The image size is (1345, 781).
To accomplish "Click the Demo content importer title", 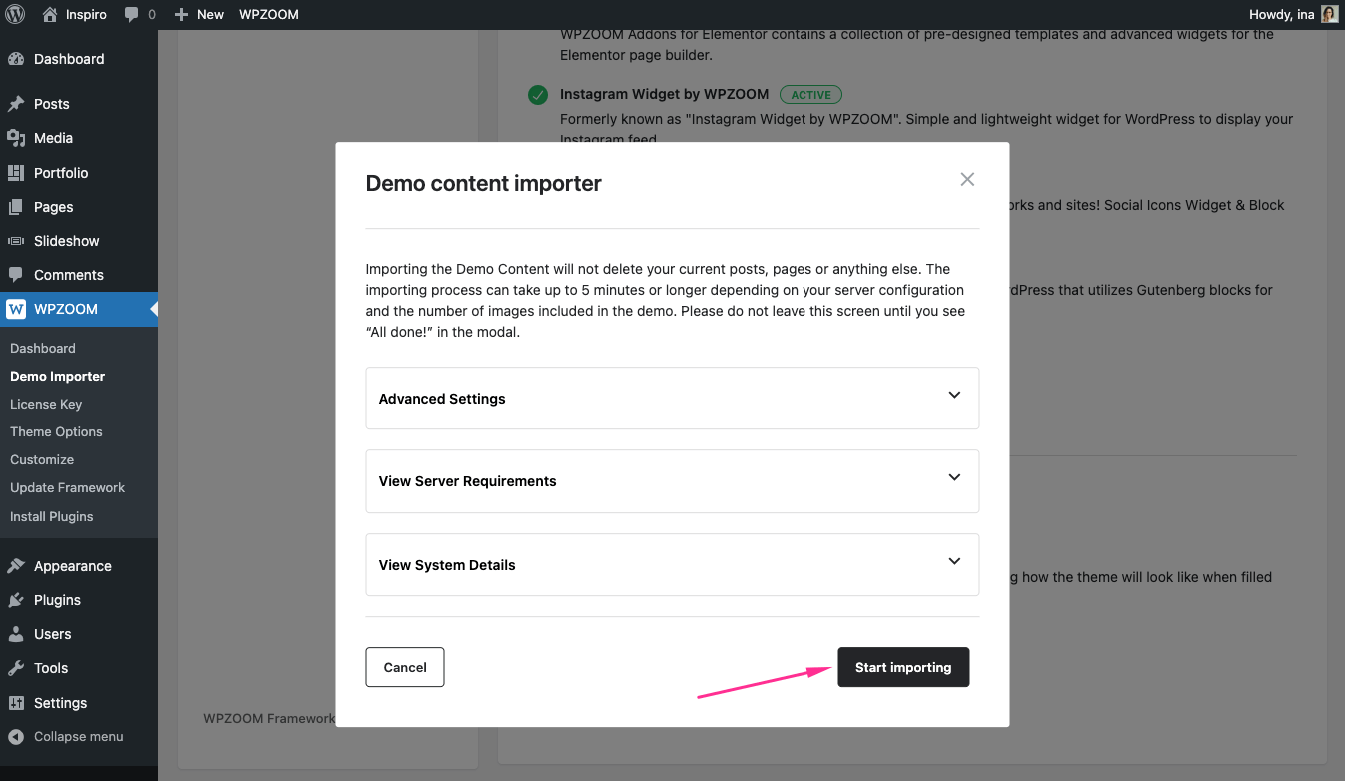I will click(484, 183).
